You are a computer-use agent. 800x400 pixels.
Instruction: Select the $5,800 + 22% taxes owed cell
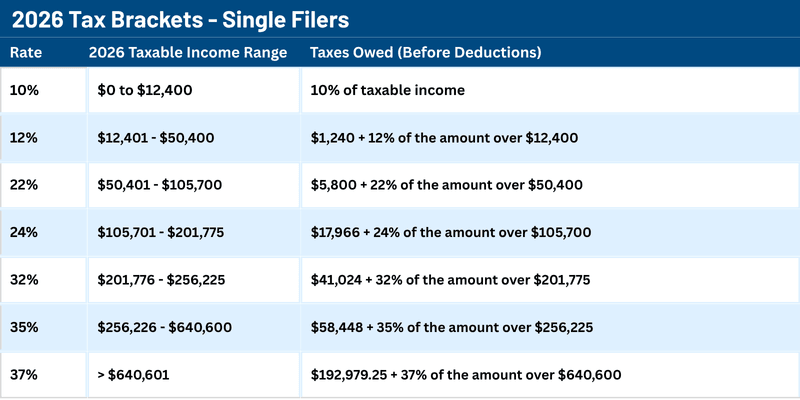(x=447, y=185)
